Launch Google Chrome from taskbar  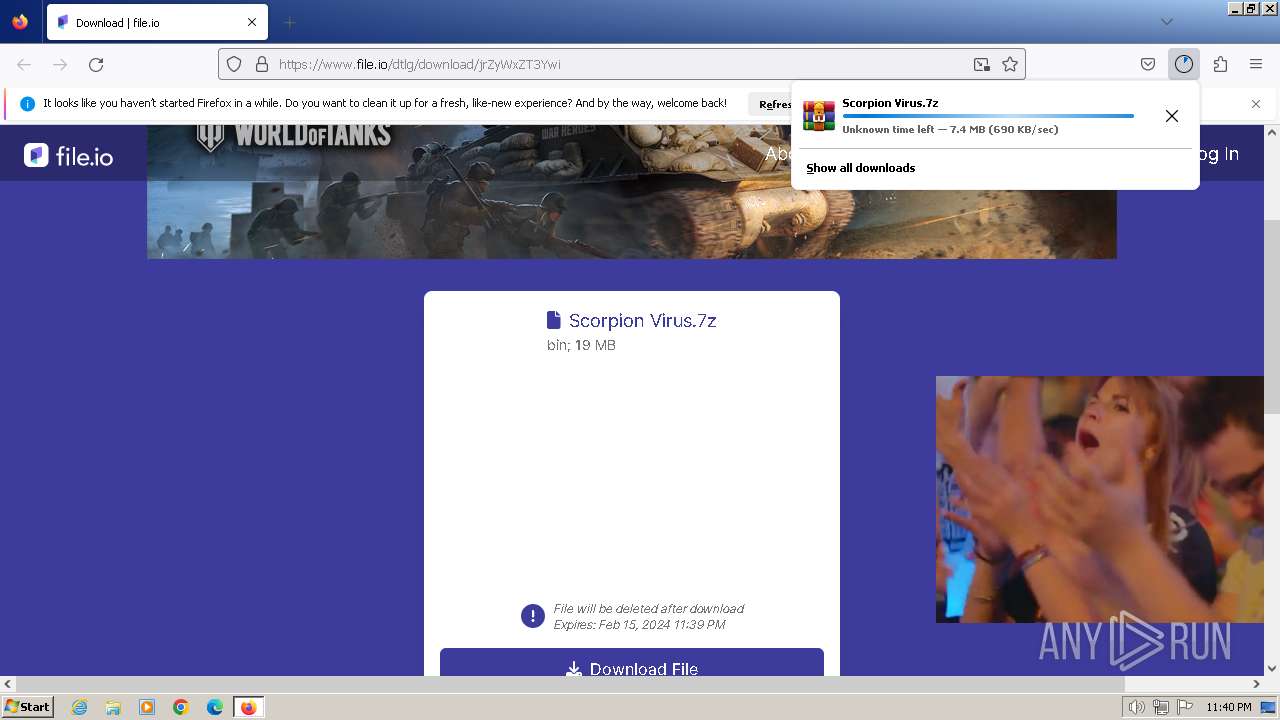[181, 707]
